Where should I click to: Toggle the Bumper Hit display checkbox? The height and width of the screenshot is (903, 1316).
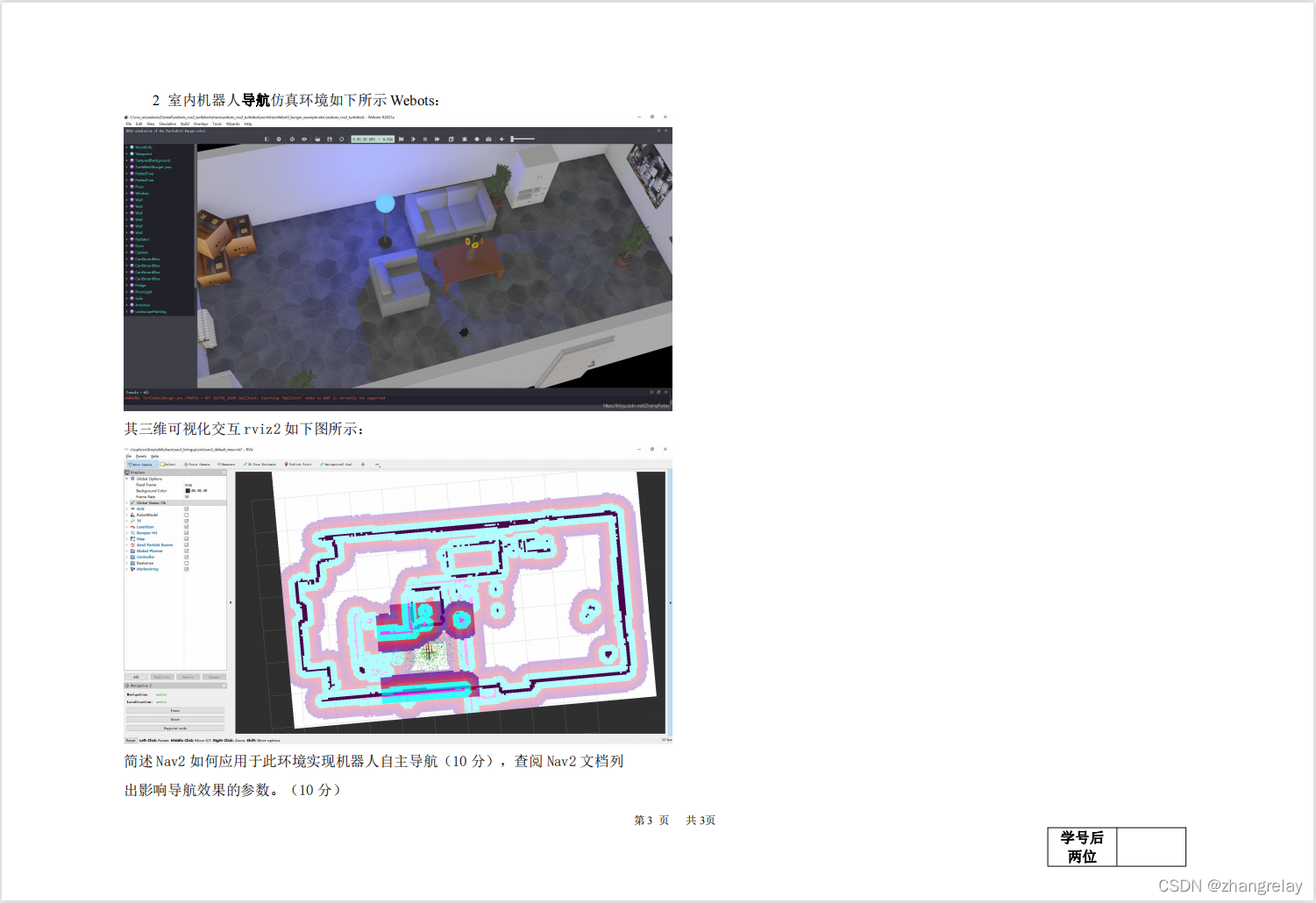[187, 533]
